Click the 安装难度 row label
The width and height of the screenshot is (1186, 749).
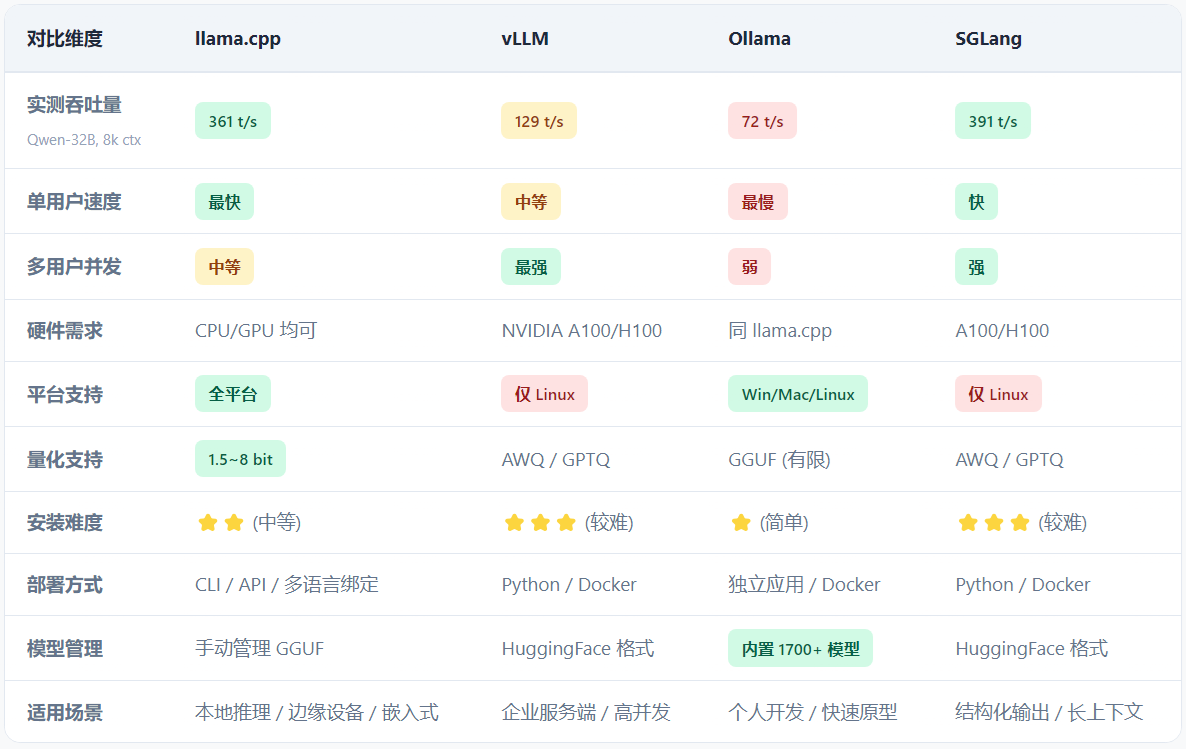pyautogui.click(x=64, y=523)
